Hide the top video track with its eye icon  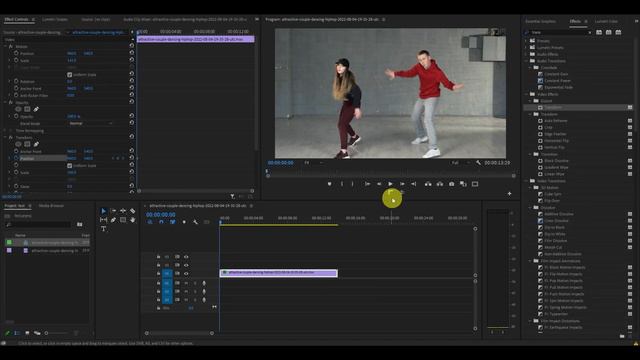click(186, 257)
